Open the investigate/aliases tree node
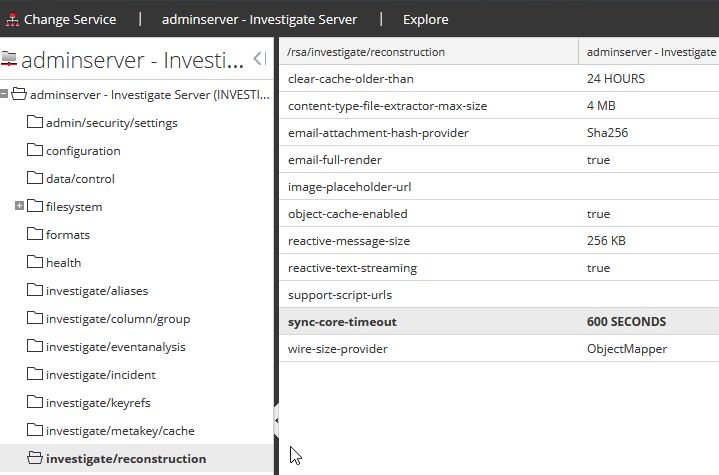The height and width of the screenshot is (475, 719). pyautogui.click(x=96, y=291)
